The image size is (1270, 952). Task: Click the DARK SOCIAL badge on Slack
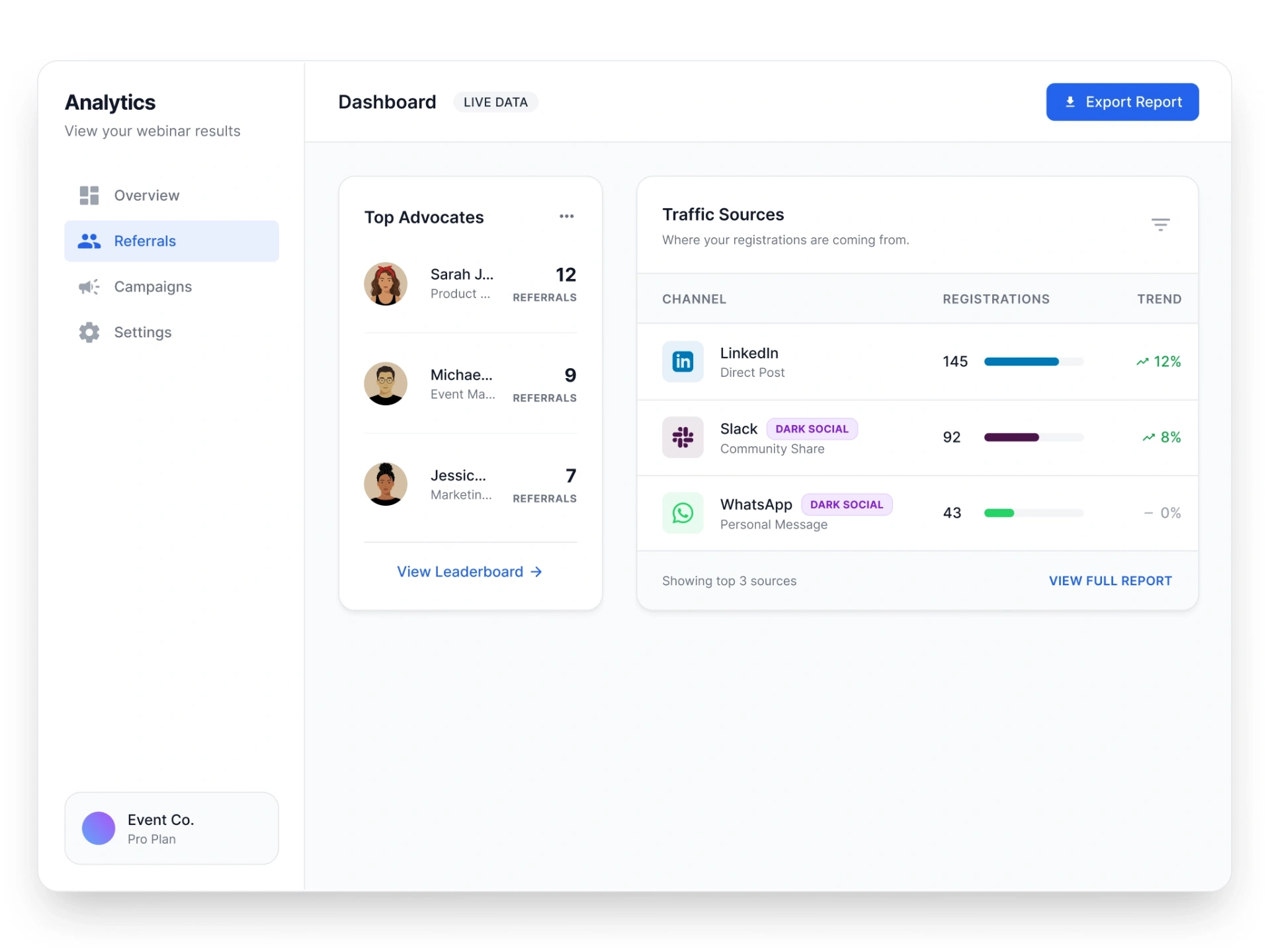click(812, 428)
